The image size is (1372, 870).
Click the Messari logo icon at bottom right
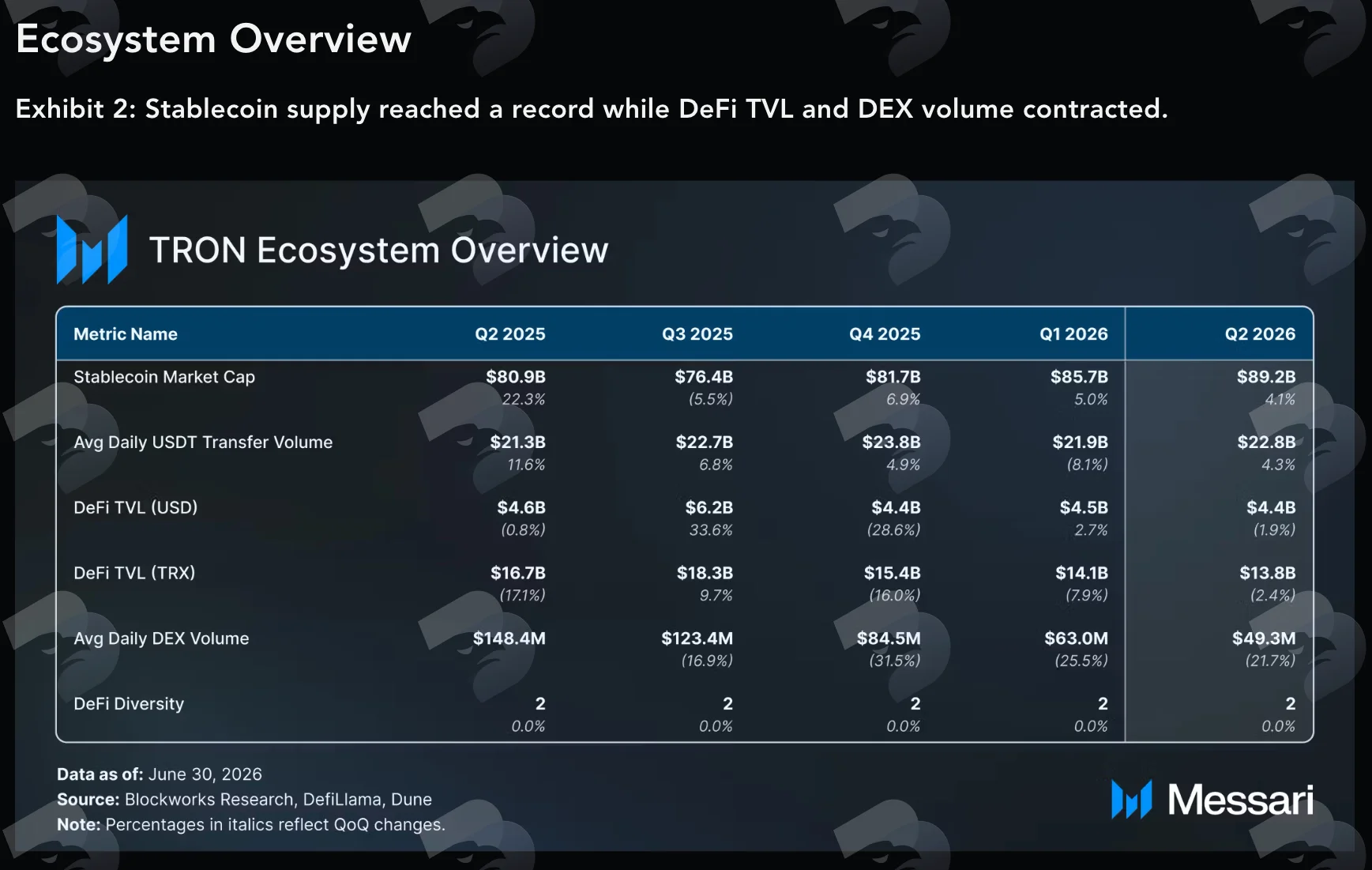coord(1131,800)
